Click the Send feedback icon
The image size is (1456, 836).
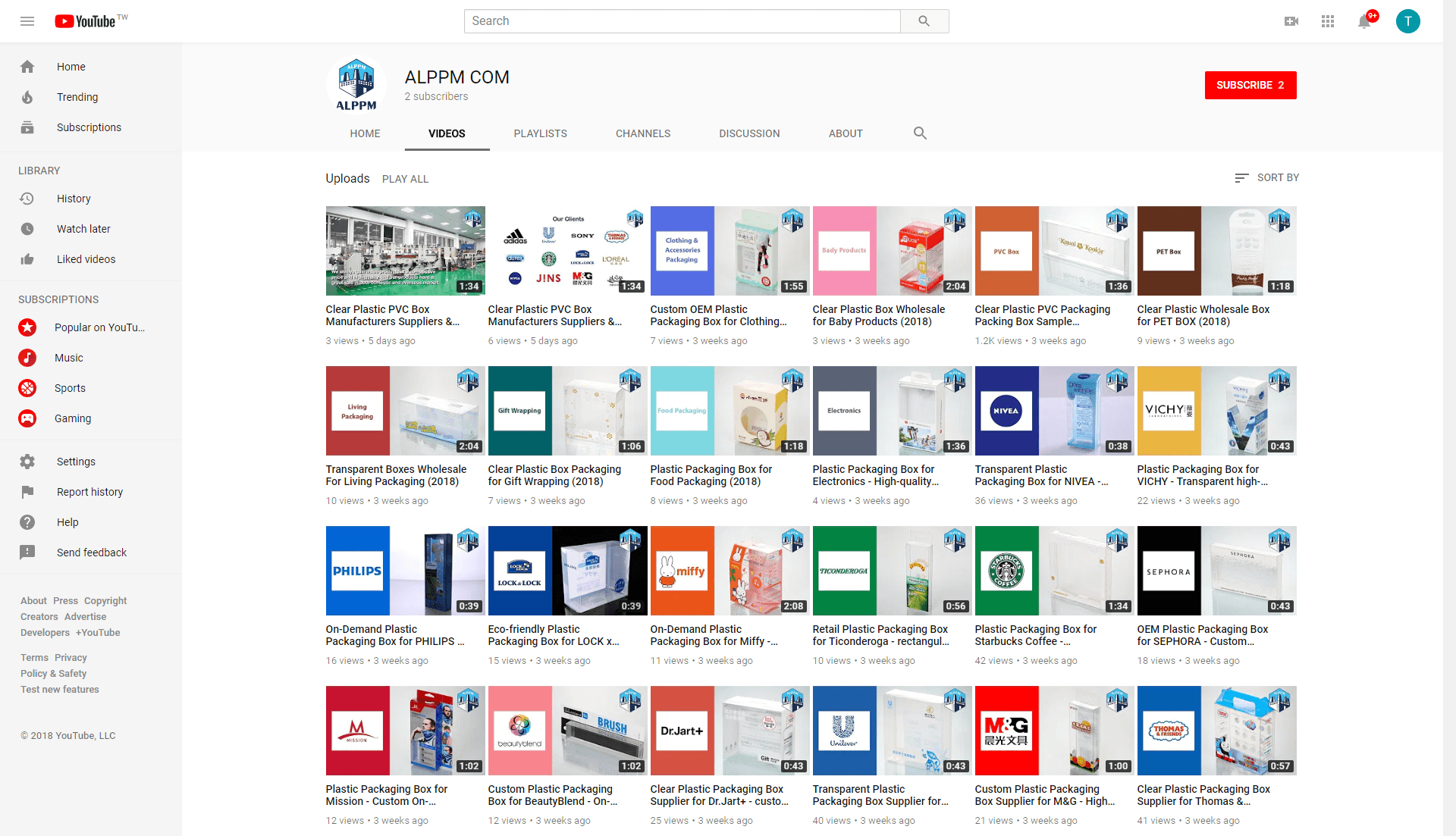click(27, 553)
